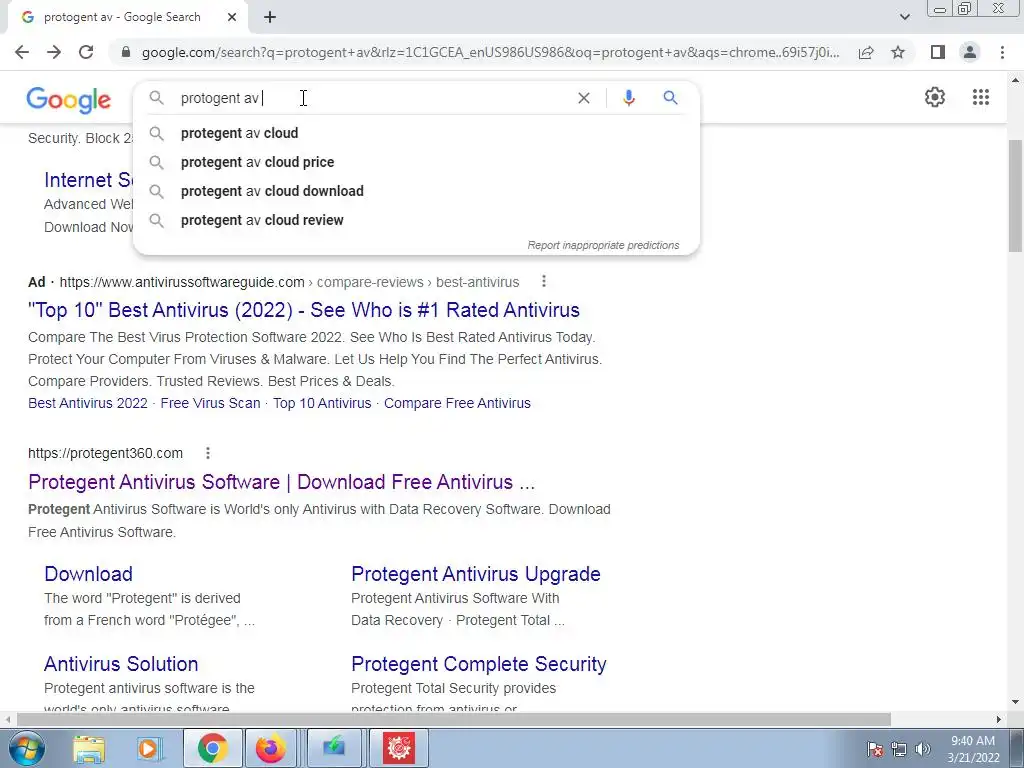Click the horizontal scrollbar thumb
Viewport: 1024px width, 768px height.
454,719
